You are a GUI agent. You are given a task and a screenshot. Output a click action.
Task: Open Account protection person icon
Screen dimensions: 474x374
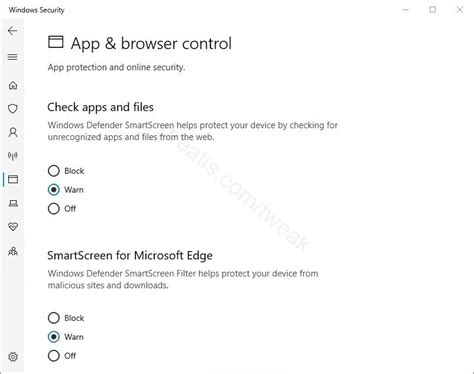click(x=13, y=132)
